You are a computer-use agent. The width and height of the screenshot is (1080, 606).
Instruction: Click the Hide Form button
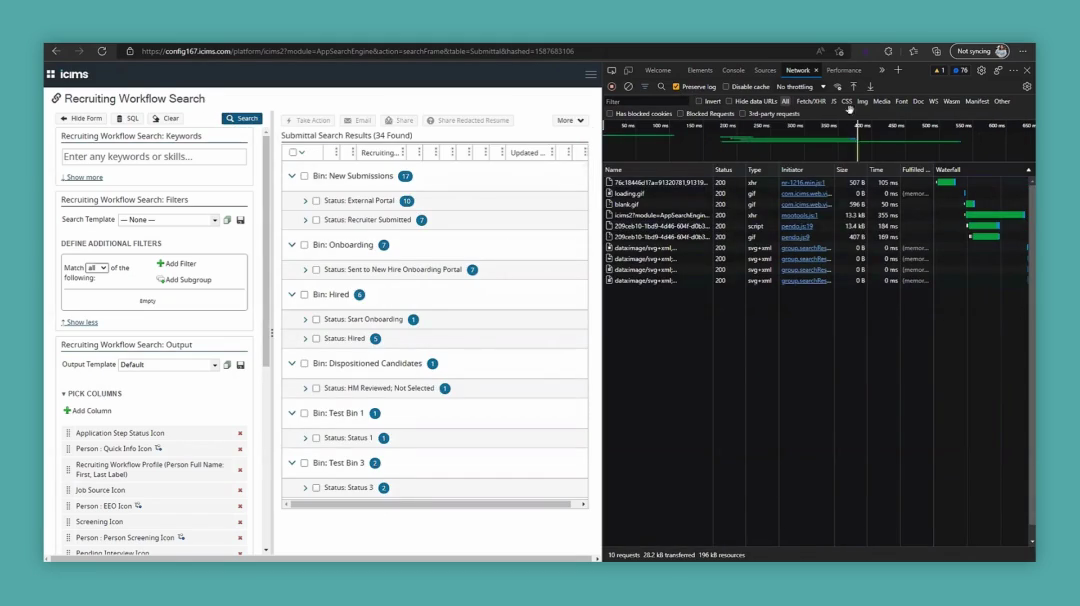pyautogui.click(x=82, y=118)
